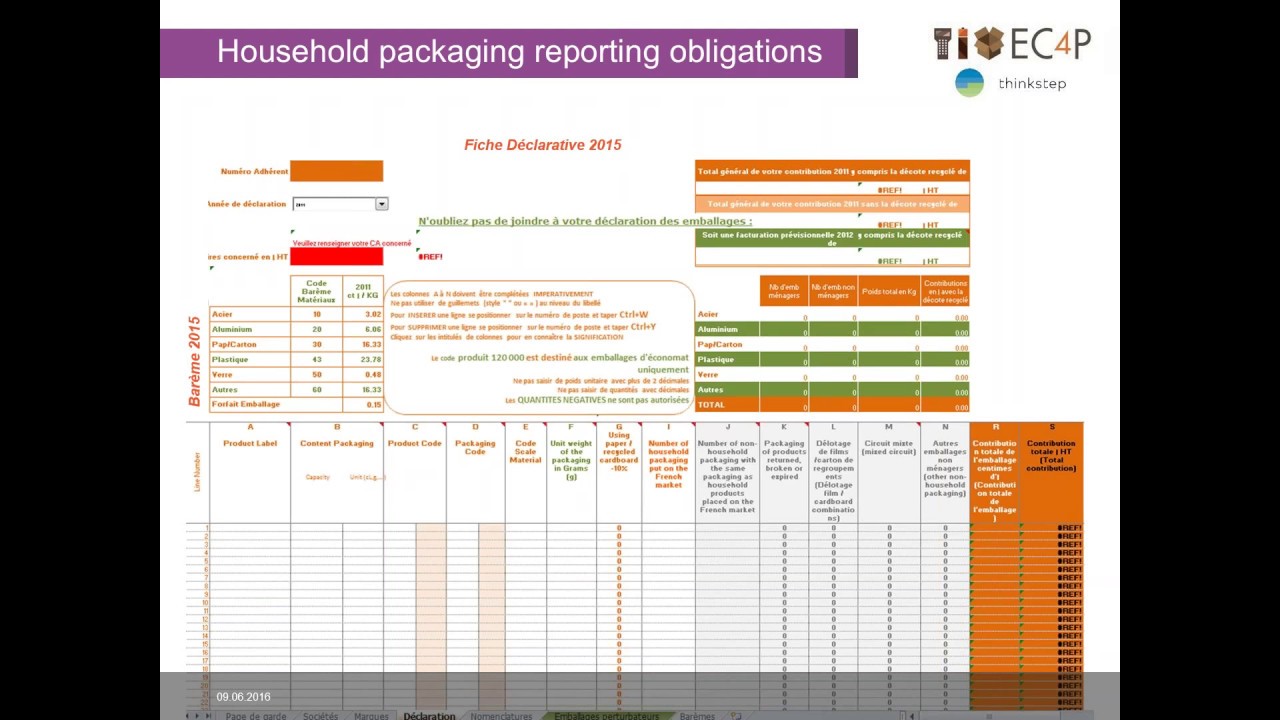The height and width of the screenshot is (720, 1280).
Task: Click the Plastique row in the Barème table
Action: coord(296,359)
